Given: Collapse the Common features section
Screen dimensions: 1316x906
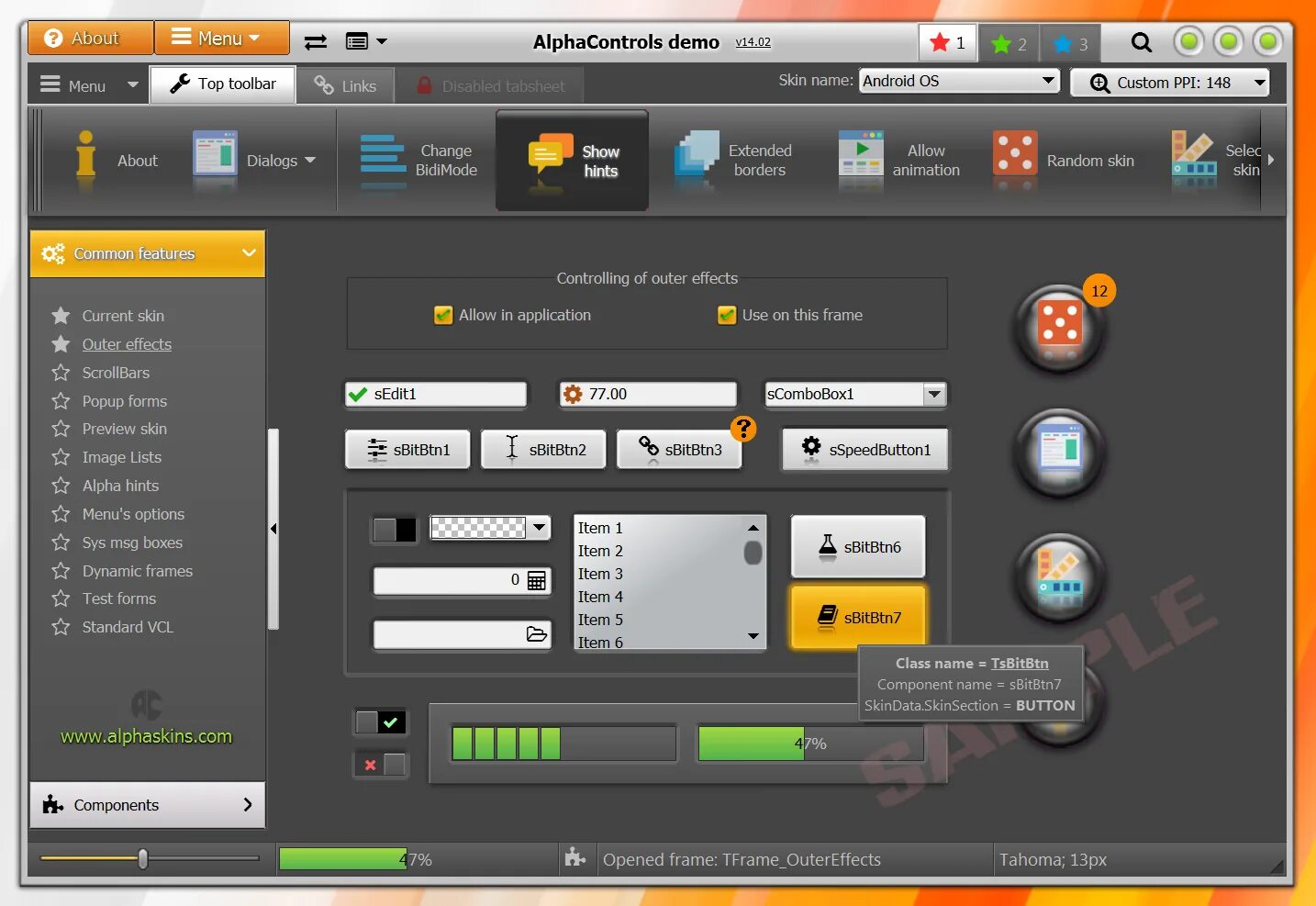Looking at the screenshot, I should click(148, 253).
